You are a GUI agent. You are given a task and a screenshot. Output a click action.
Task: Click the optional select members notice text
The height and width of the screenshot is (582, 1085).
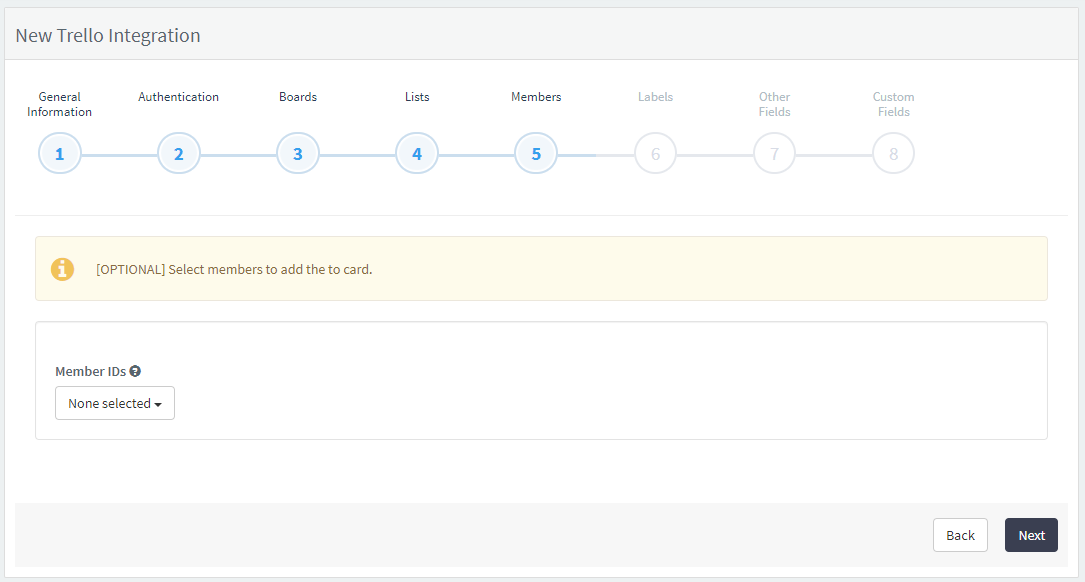tap(234, 269)
